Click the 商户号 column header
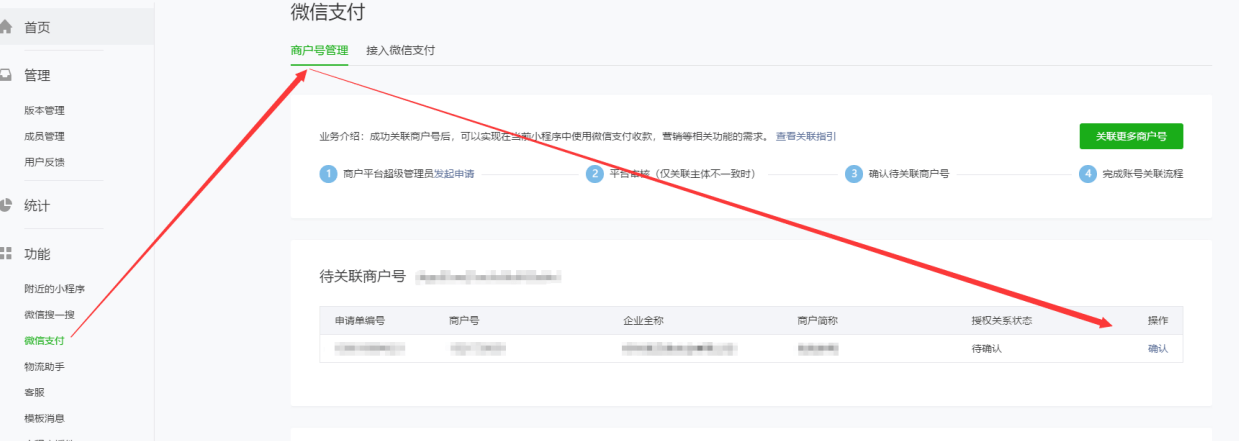 pos(464,321)
